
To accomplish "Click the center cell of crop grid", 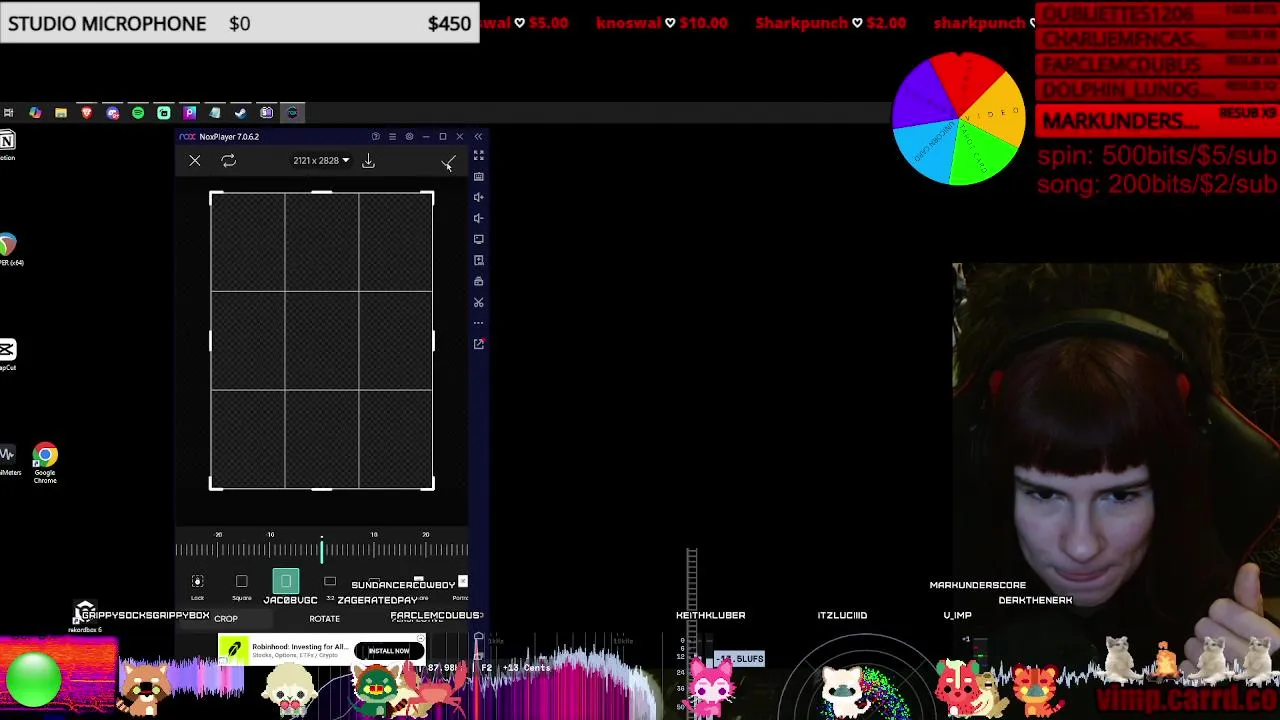I will [322, 341].
